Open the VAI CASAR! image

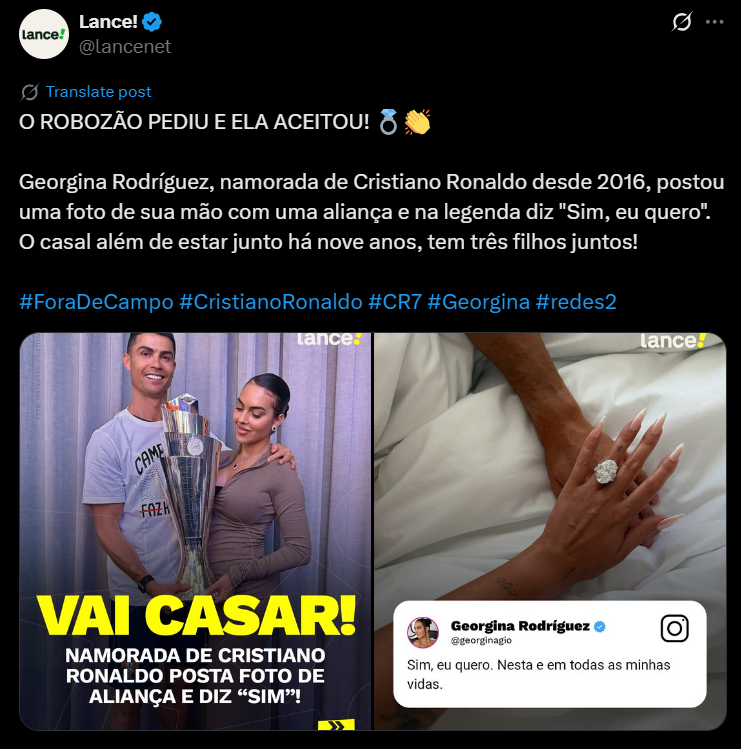tap(195, 531)
